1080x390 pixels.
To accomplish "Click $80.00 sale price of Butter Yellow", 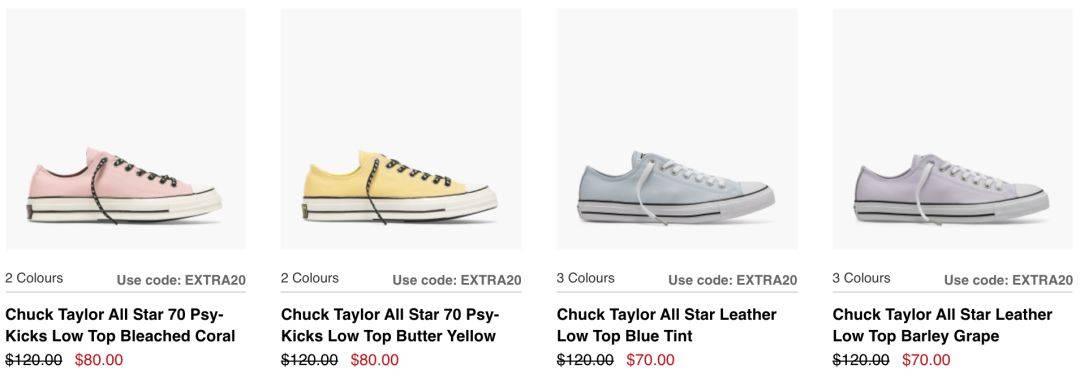I will click(375, 360).
